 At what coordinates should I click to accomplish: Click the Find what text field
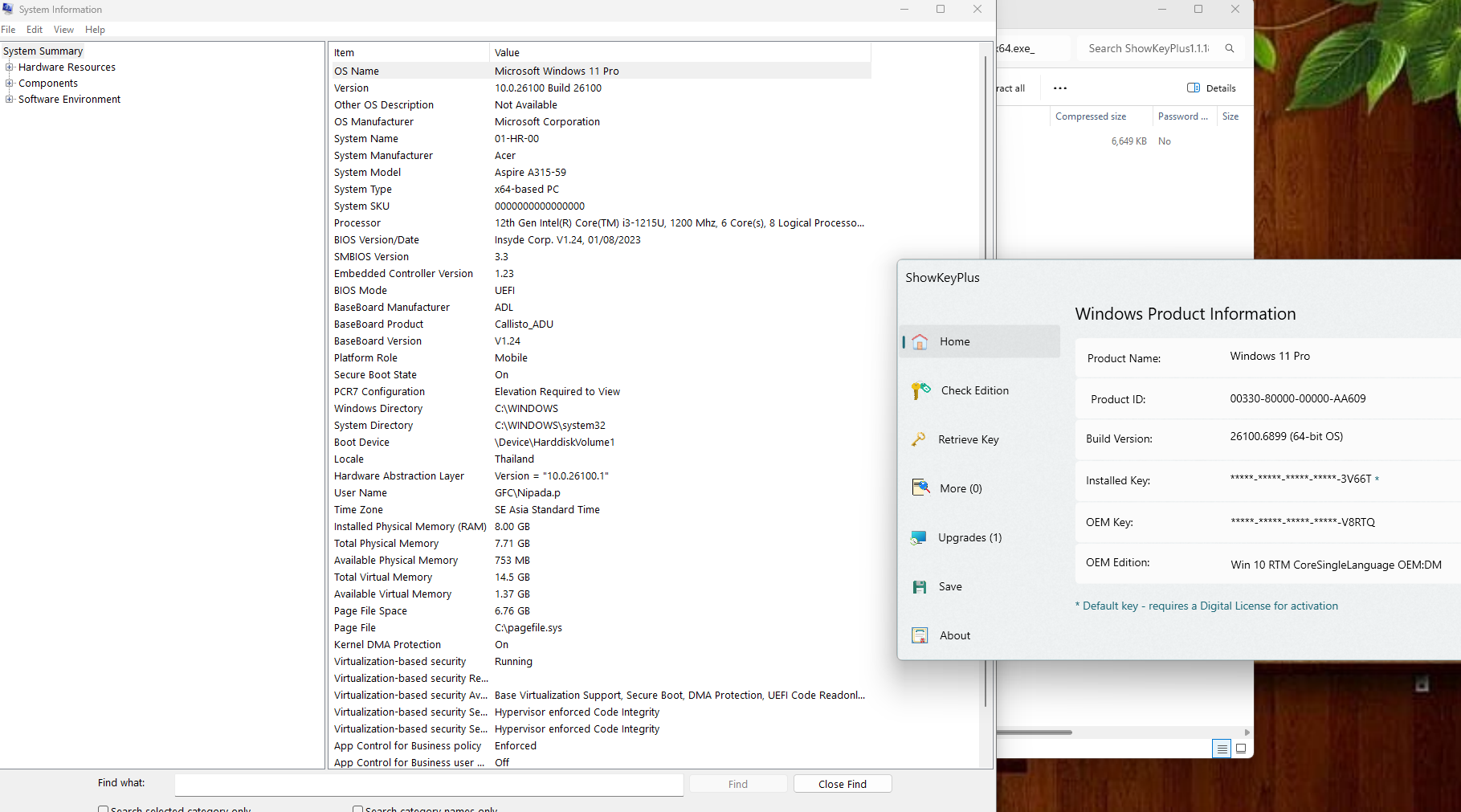[x=429, y=784]
